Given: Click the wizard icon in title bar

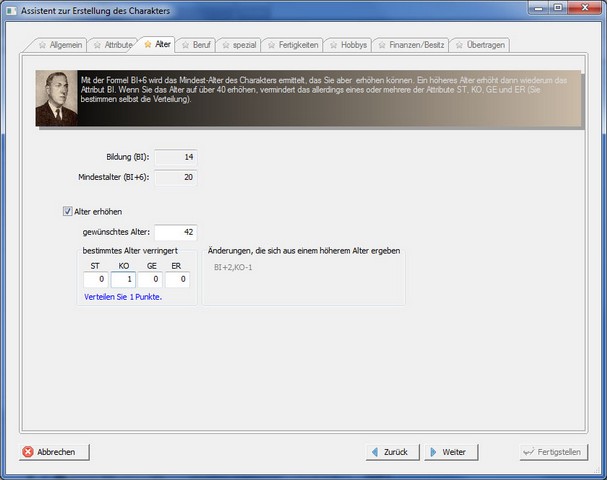Looking at the screenshot, I should (x=12, y=10).
